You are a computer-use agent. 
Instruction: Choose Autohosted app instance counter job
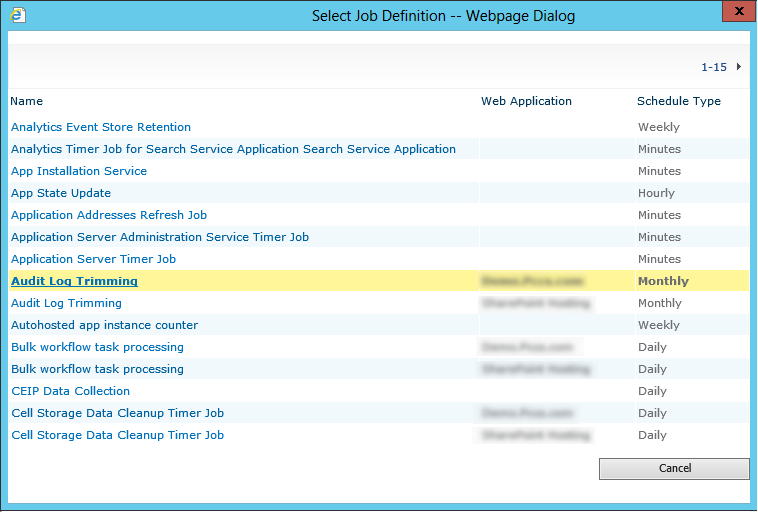(x=105, y=325)
